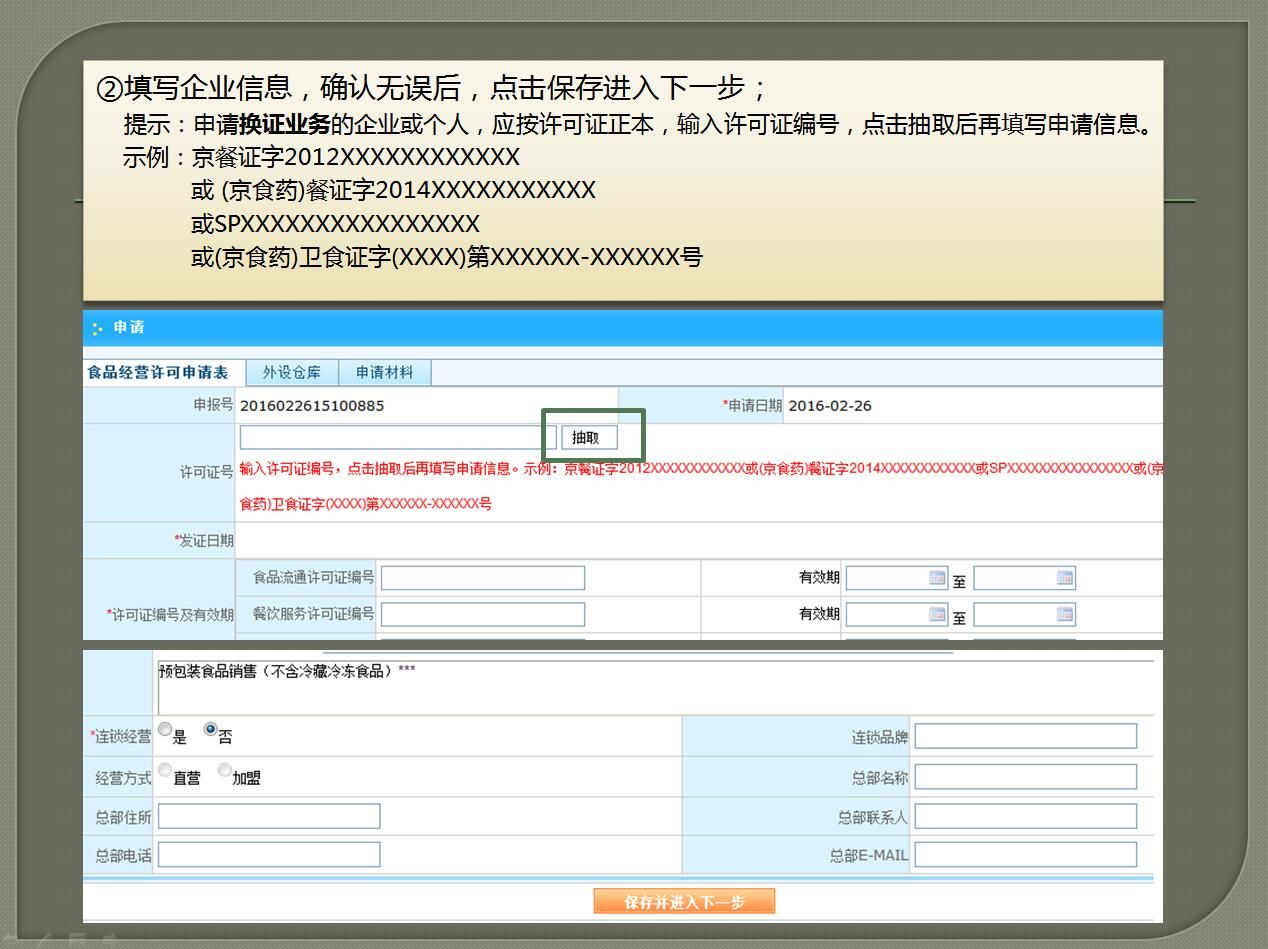The image size is (1268, 949).
Task: Click the 申请 panel header title
Action: click(128, 327)
